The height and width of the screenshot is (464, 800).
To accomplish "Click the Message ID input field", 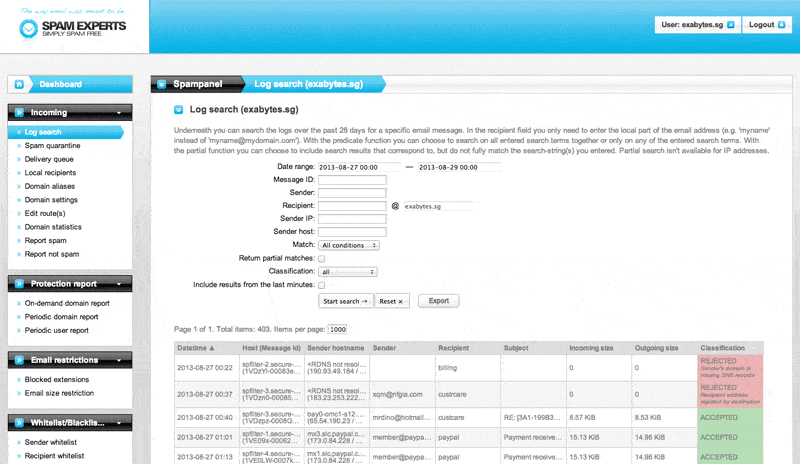I will click(352, 179).
